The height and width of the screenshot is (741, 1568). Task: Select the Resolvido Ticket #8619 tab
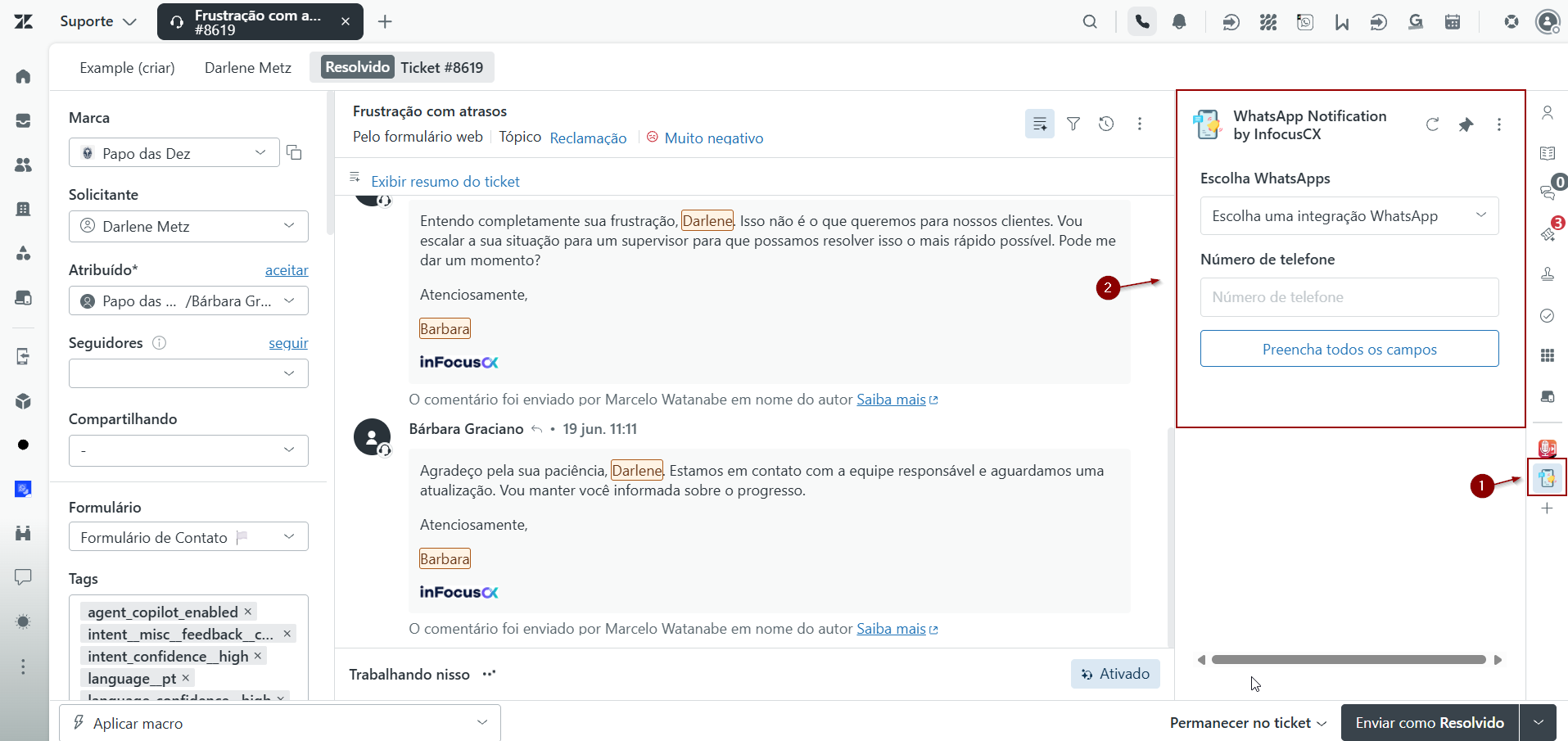click(x=402, y=67)
